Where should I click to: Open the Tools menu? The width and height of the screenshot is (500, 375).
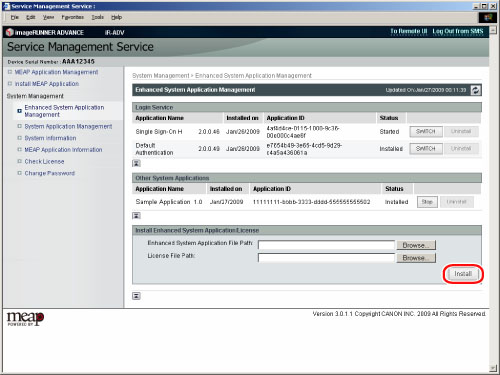(98, 17)
